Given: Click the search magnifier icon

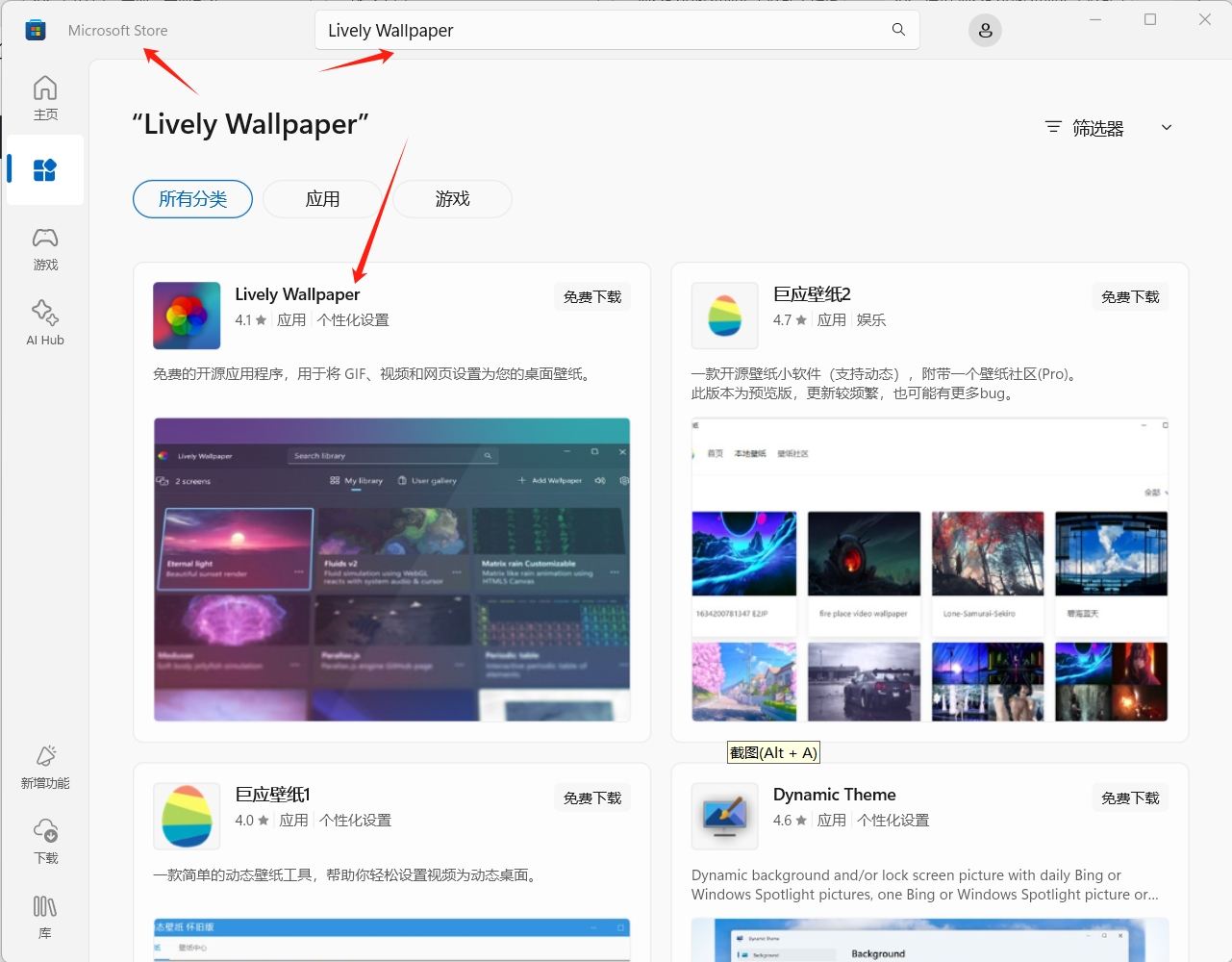Looking at the screenshot, I should (x=898, y=30).
